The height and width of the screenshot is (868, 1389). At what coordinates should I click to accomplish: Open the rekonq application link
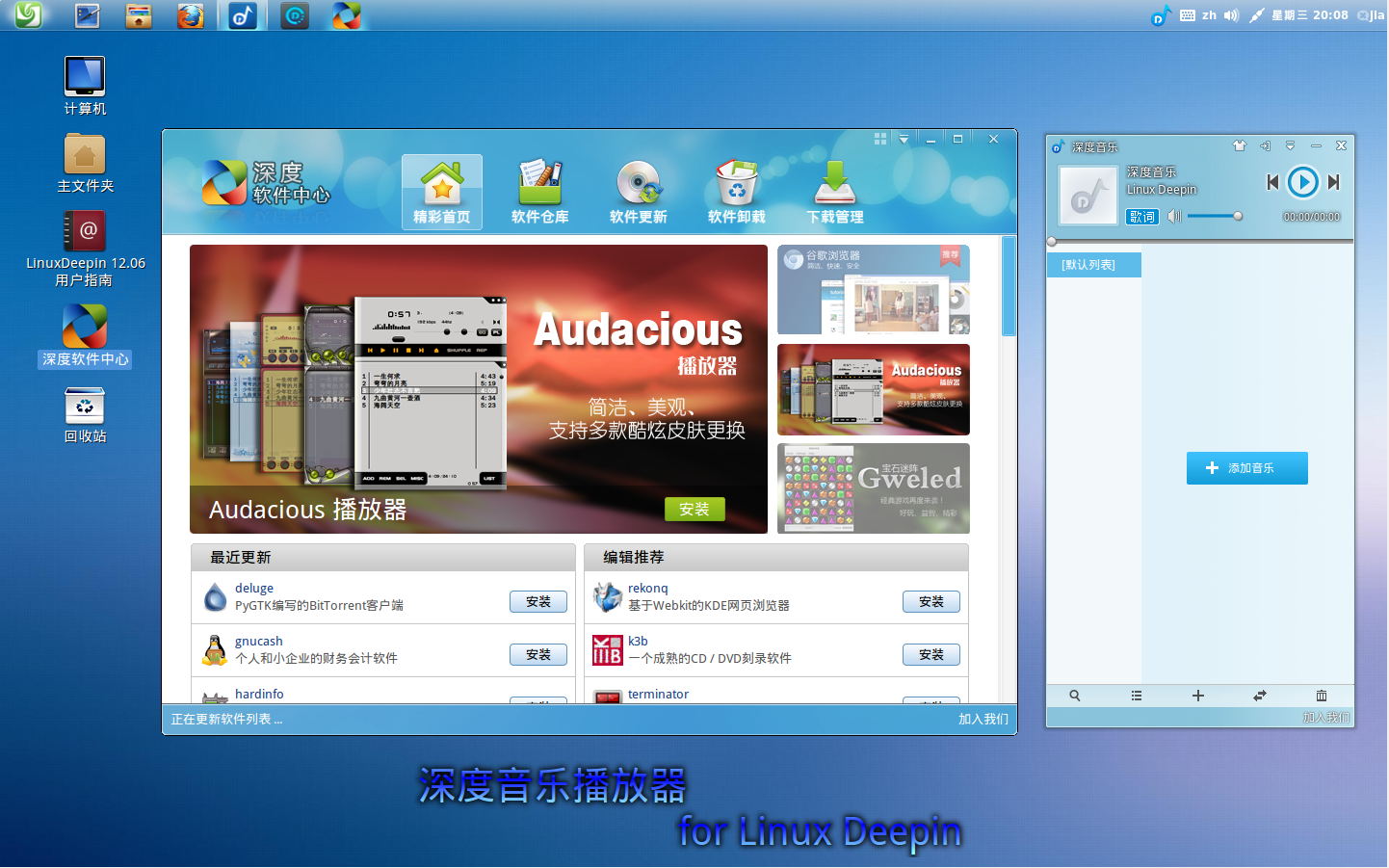click(x=648, y=589)
